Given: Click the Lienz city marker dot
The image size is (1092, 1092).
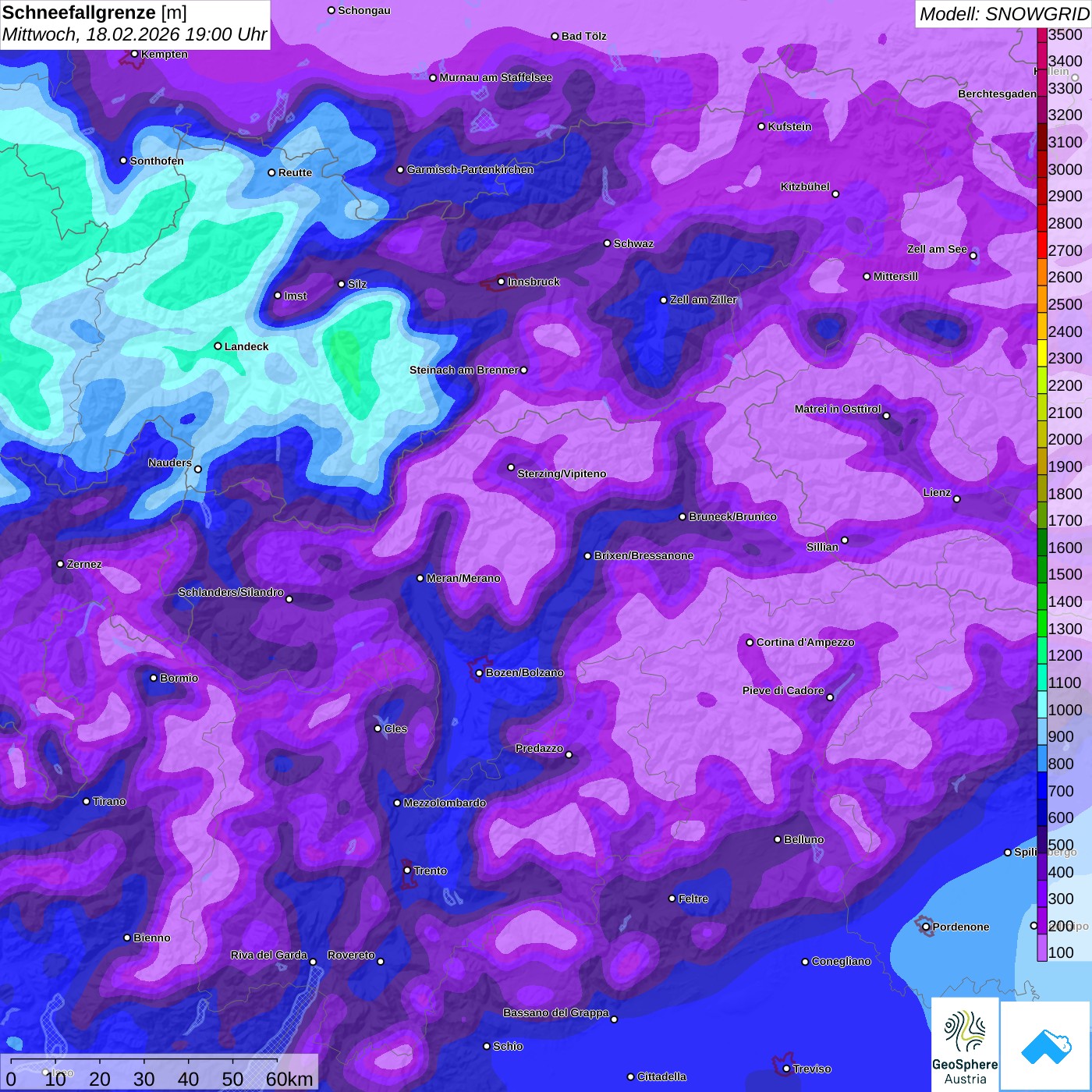Looking at the screenshot, I should [x=957, y=499].
